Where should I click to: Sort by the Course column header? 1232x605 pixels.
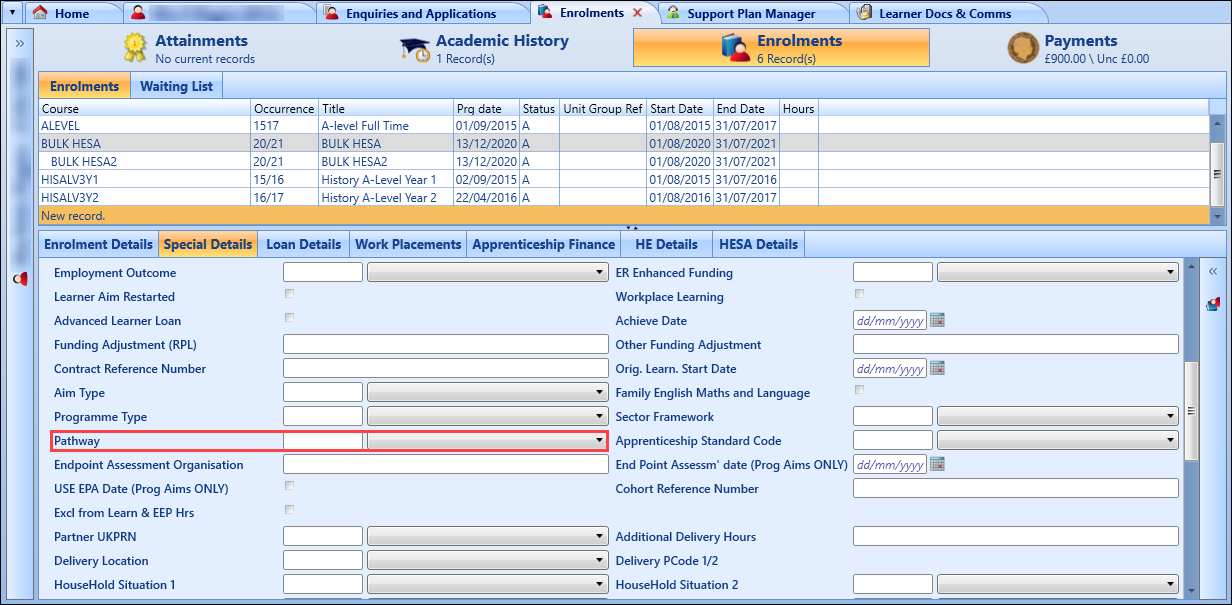[x=145, y=108]
